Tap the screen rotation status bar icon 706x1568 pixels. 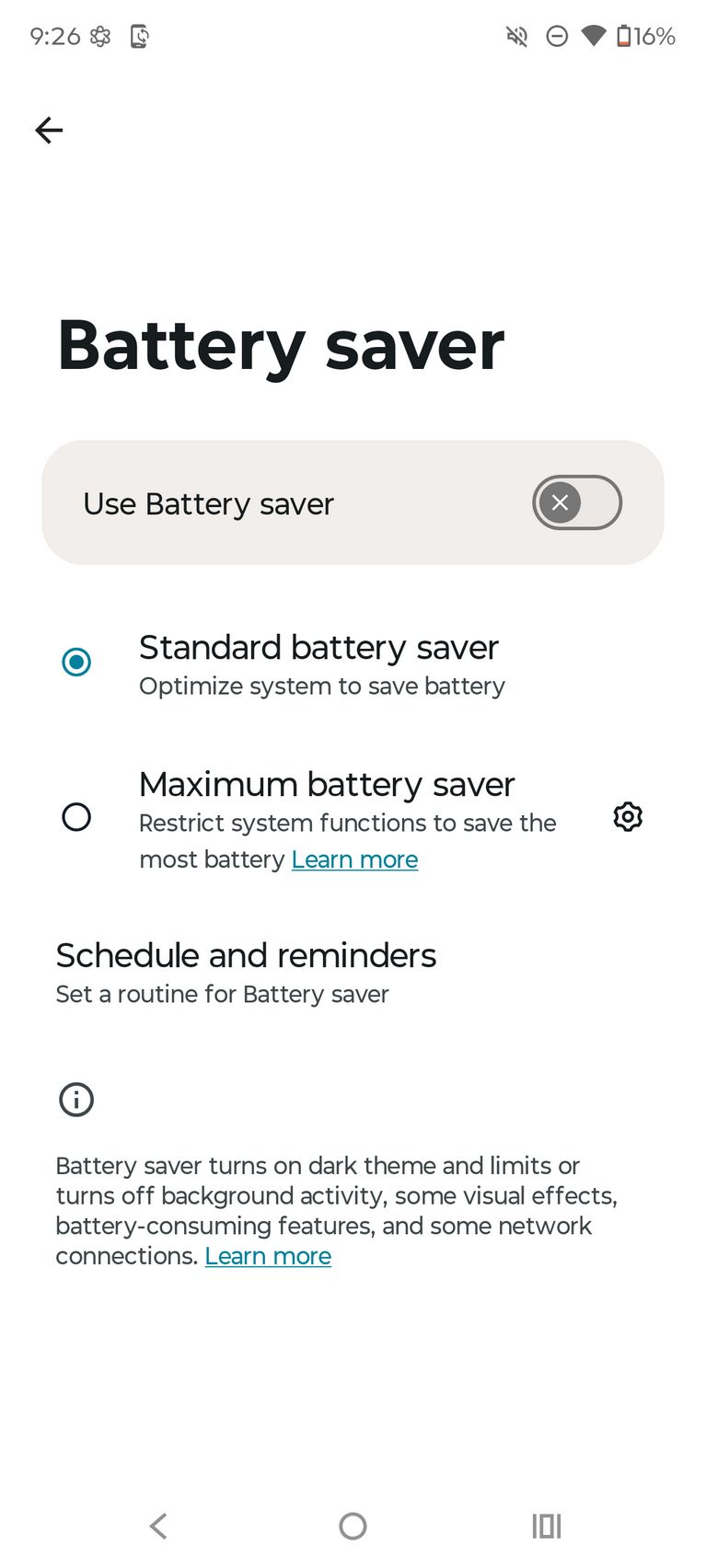tap(139, 37)
